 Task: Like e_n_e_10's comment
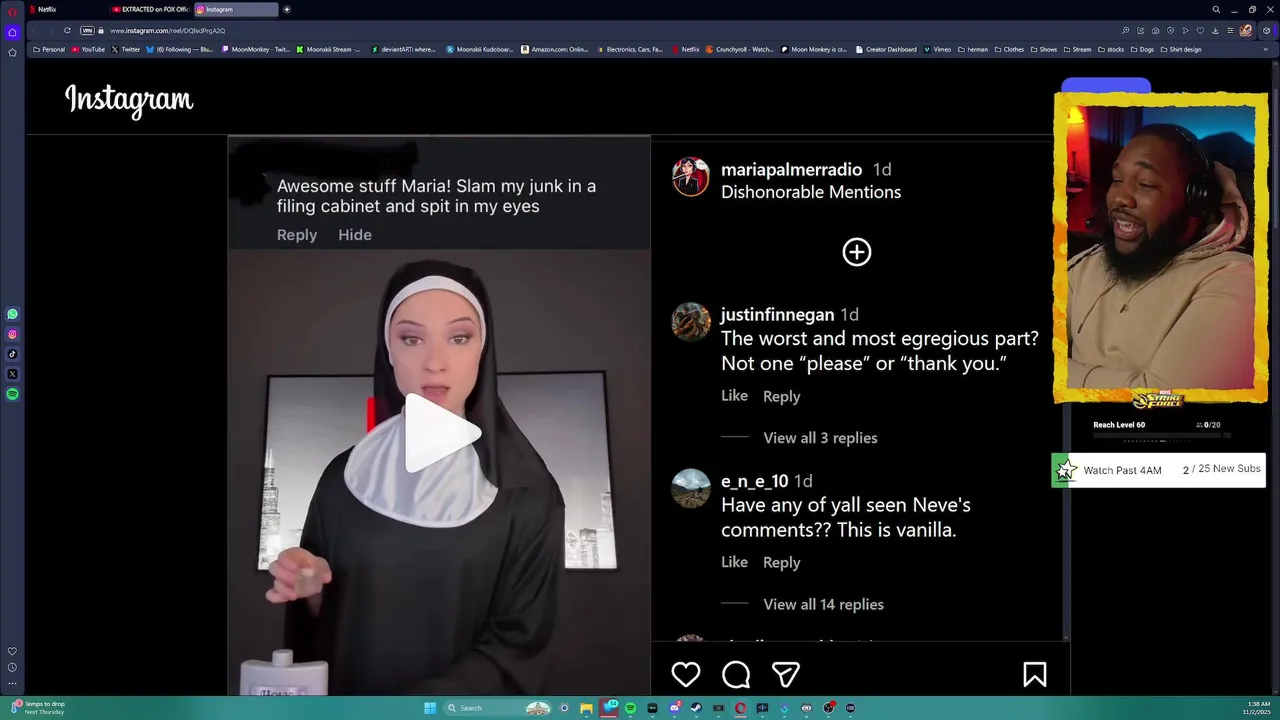[734, 562]
